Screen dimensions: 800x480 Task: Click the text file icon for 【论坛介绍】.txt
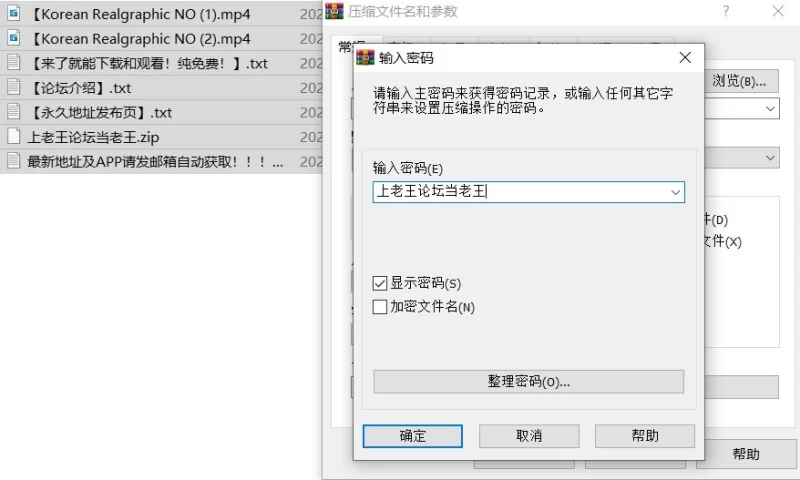(14, 87)
